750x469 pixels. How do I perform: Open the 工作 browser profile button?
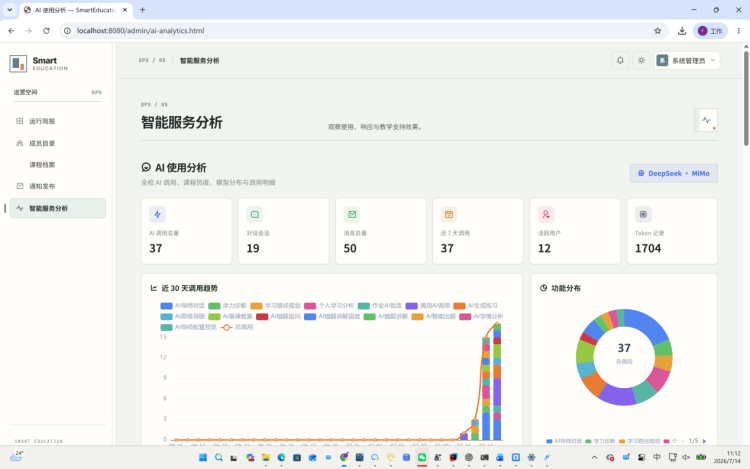(710, 31)
